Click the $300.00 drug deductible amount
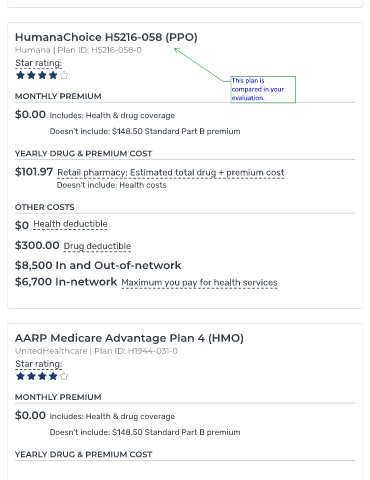 (x=37, y=246)
